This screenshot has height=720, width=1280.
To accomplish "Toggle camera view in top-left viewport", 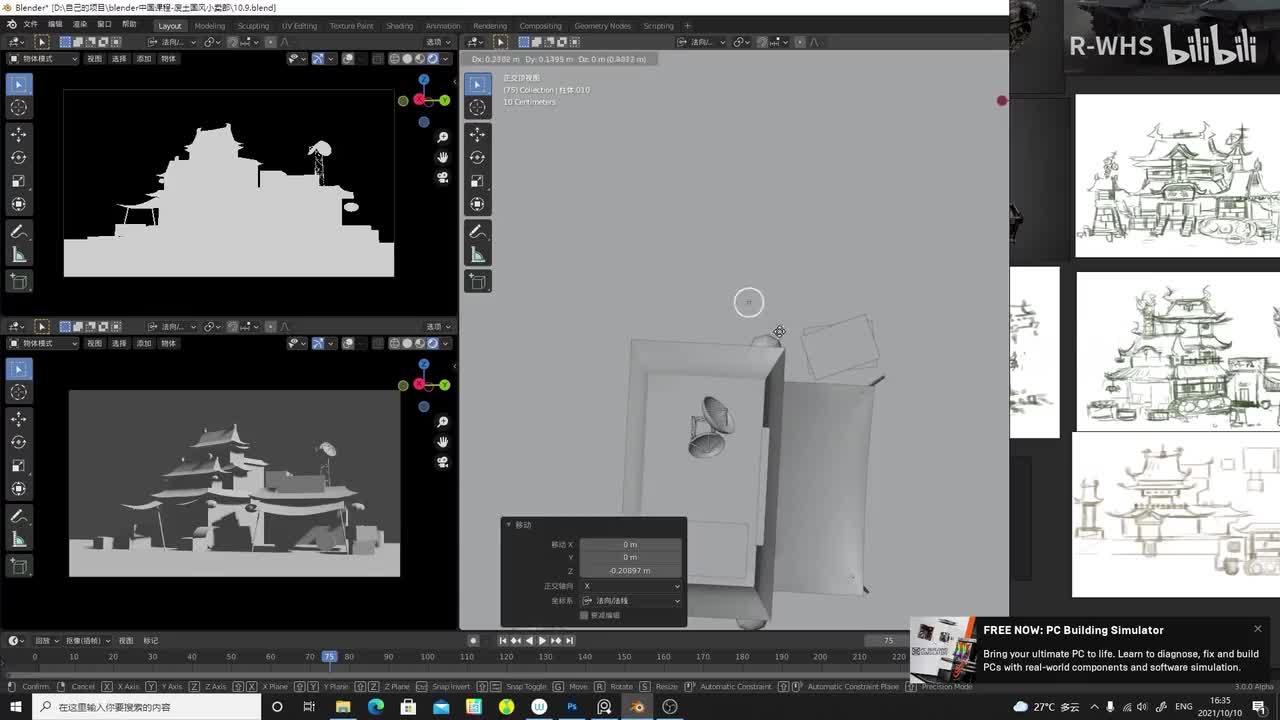I will (x=442, y=177).
